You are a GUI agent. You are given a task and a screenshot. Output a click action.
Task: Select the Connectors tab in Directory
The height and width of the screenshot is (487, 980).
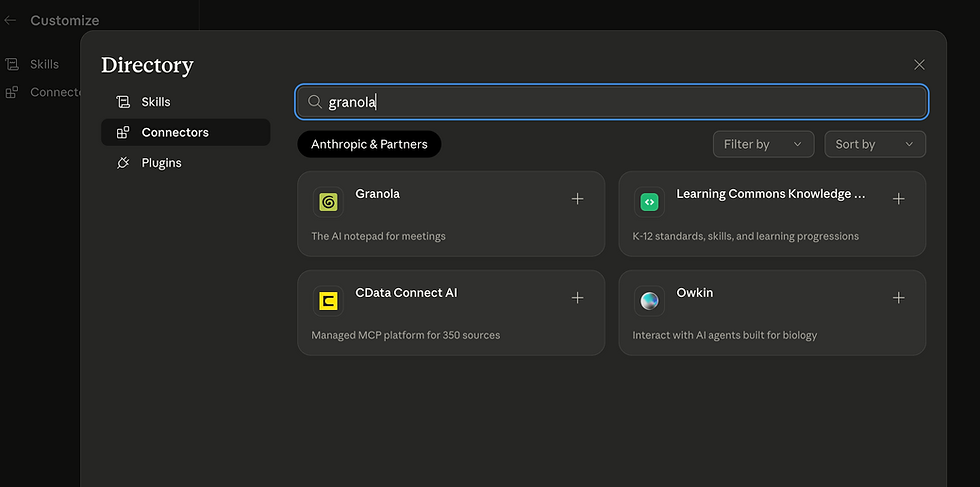click(175, 132)
